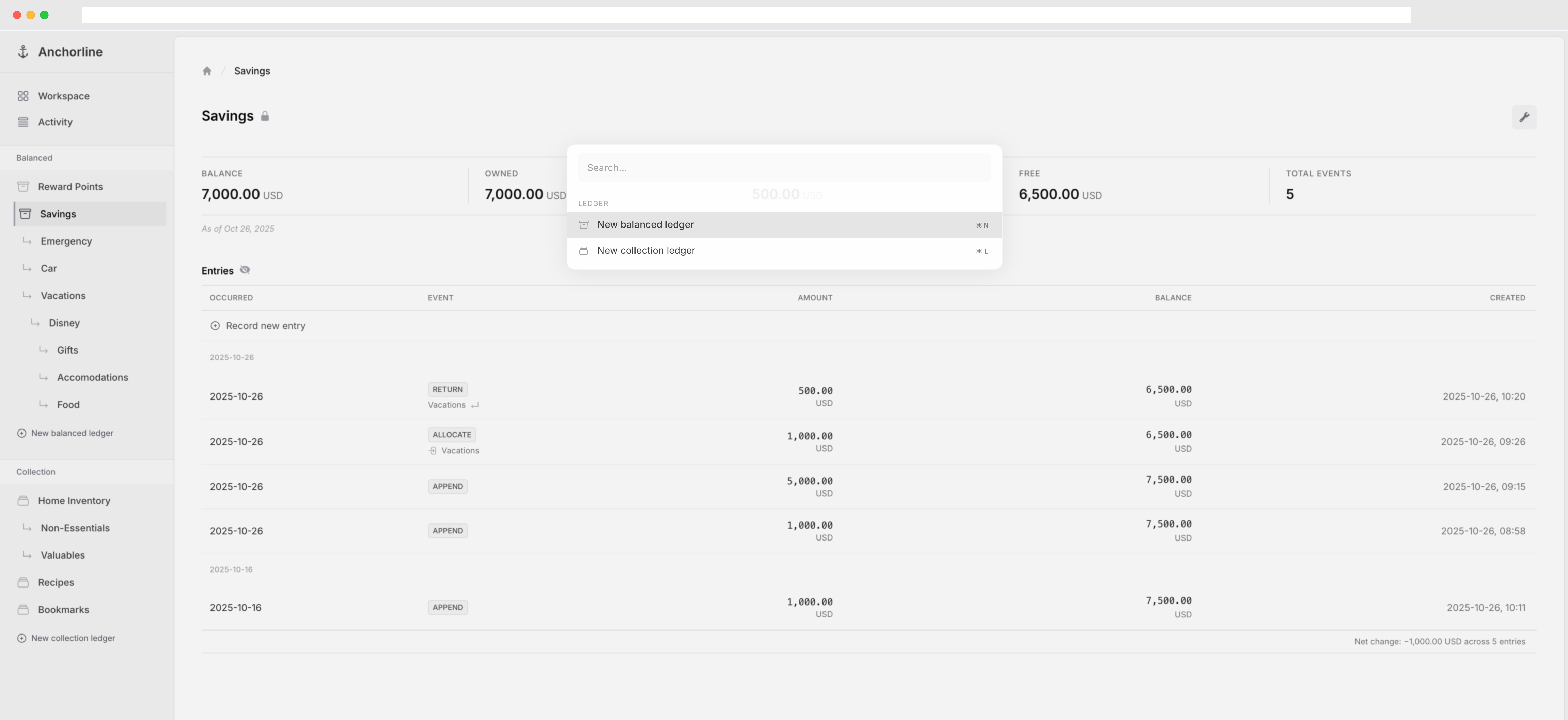Image resolution: width=1568 pixels, height=720 pixels.
Task: Open the Reward Points ledger
Action: [70, 187]
